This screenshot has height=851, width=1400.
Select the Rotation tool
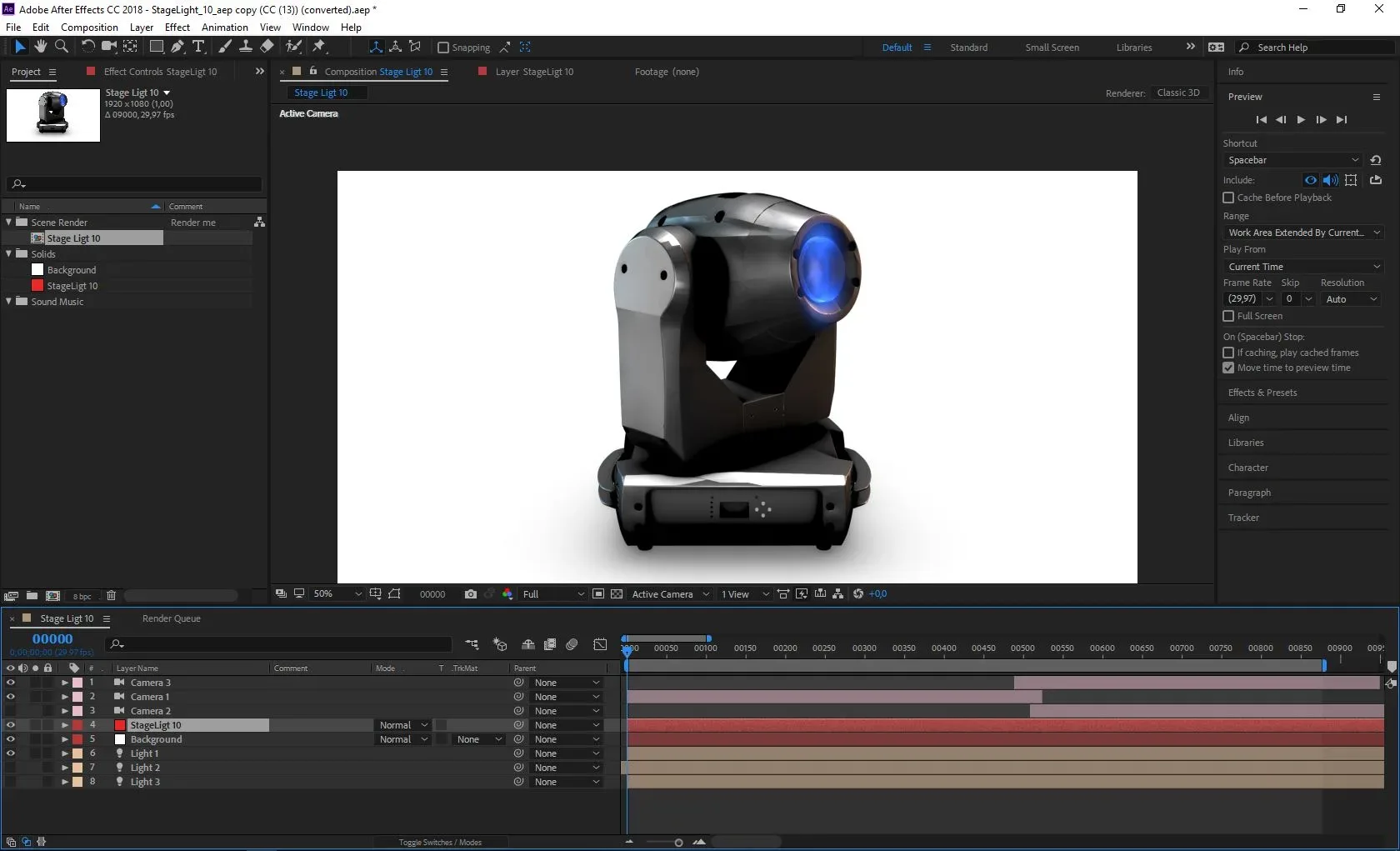87,47
